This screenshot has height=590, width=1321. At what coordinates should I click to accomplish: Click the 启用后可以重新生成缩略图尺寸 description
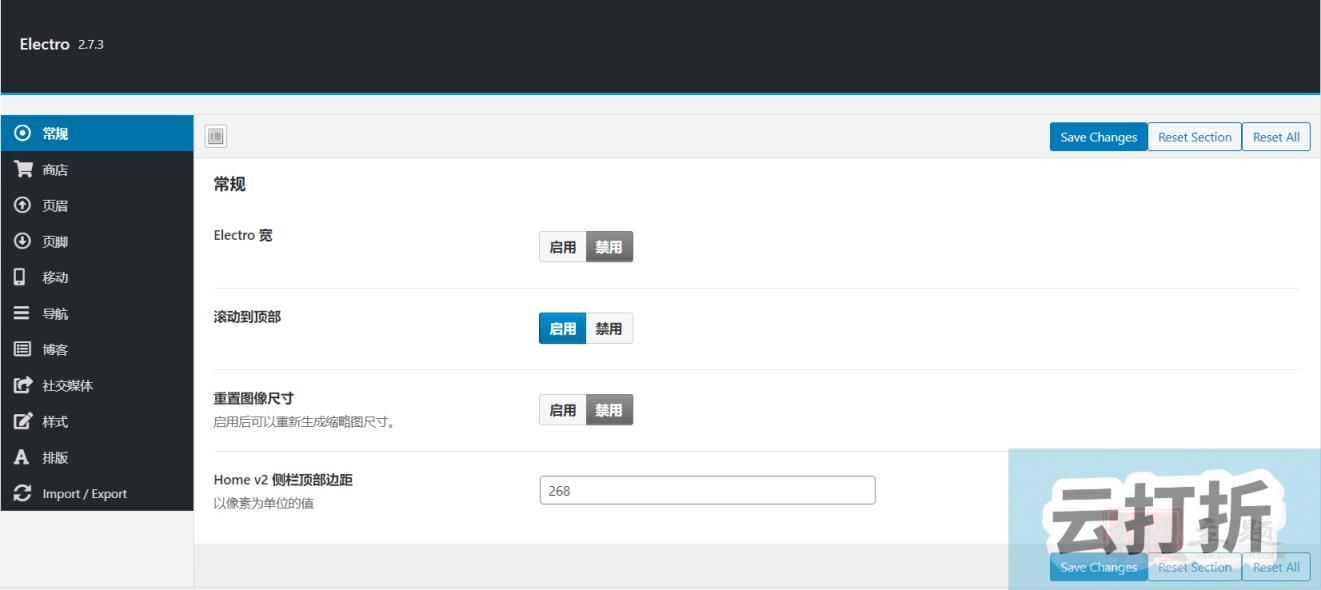(x=305, y=422)
